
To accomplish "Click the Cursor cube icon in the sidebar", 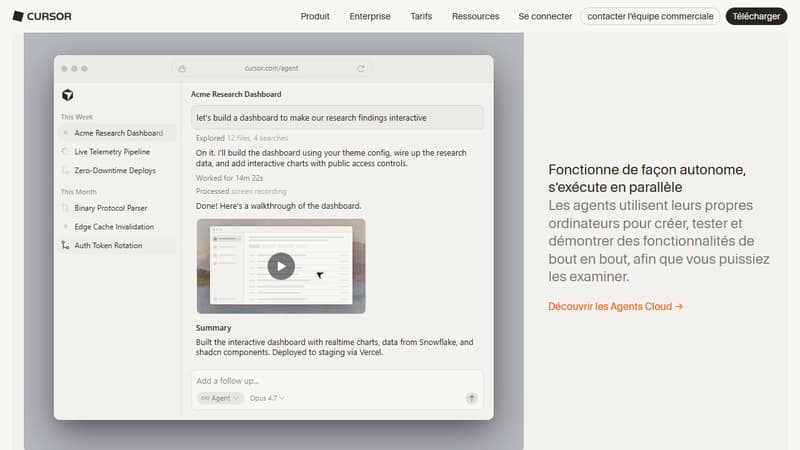I will pyautogui.click(x=68, y=95).
